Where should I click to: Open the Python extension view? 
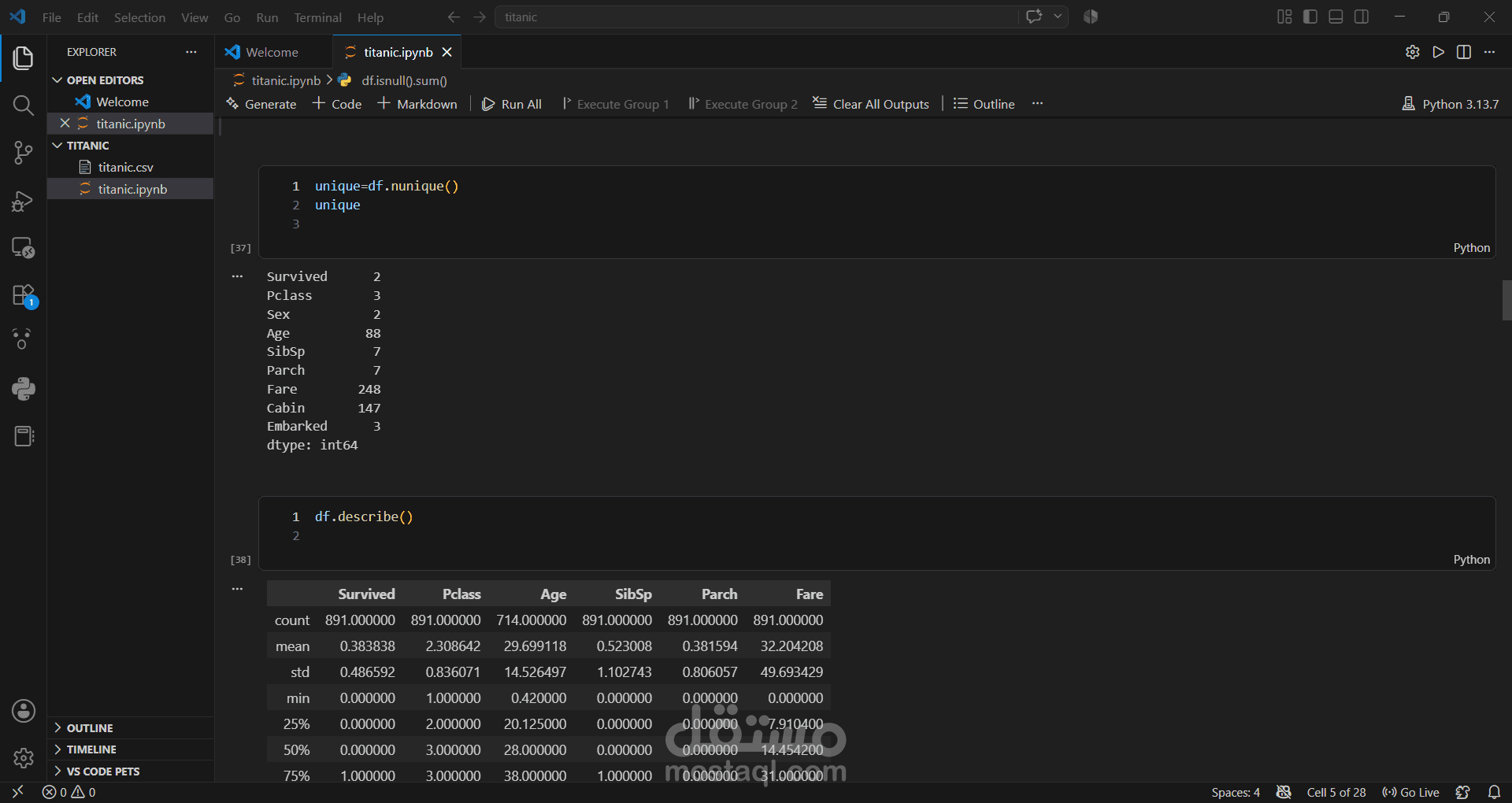(x=23, y=389)
